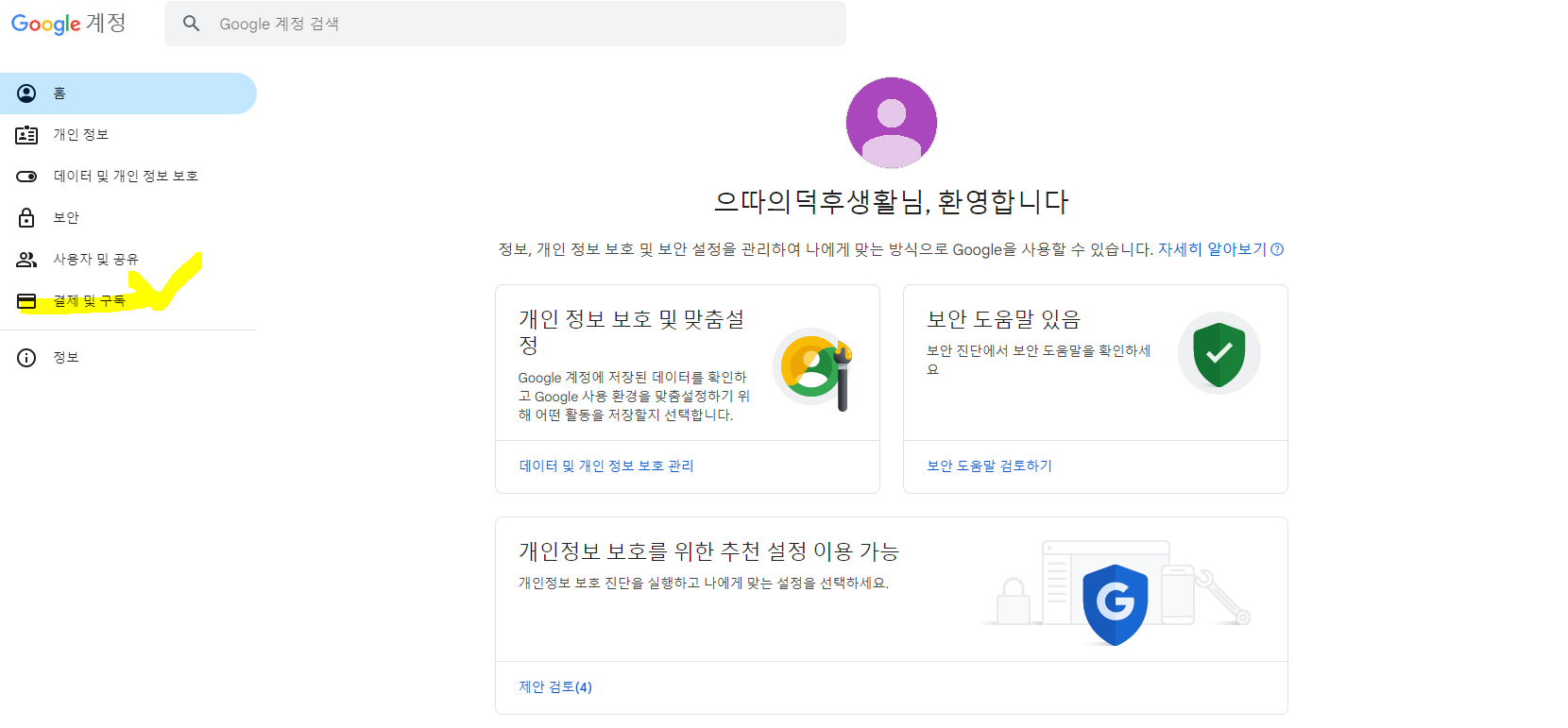Click the green security shield icon
1568x728 pixels.
coord(1219,354)
